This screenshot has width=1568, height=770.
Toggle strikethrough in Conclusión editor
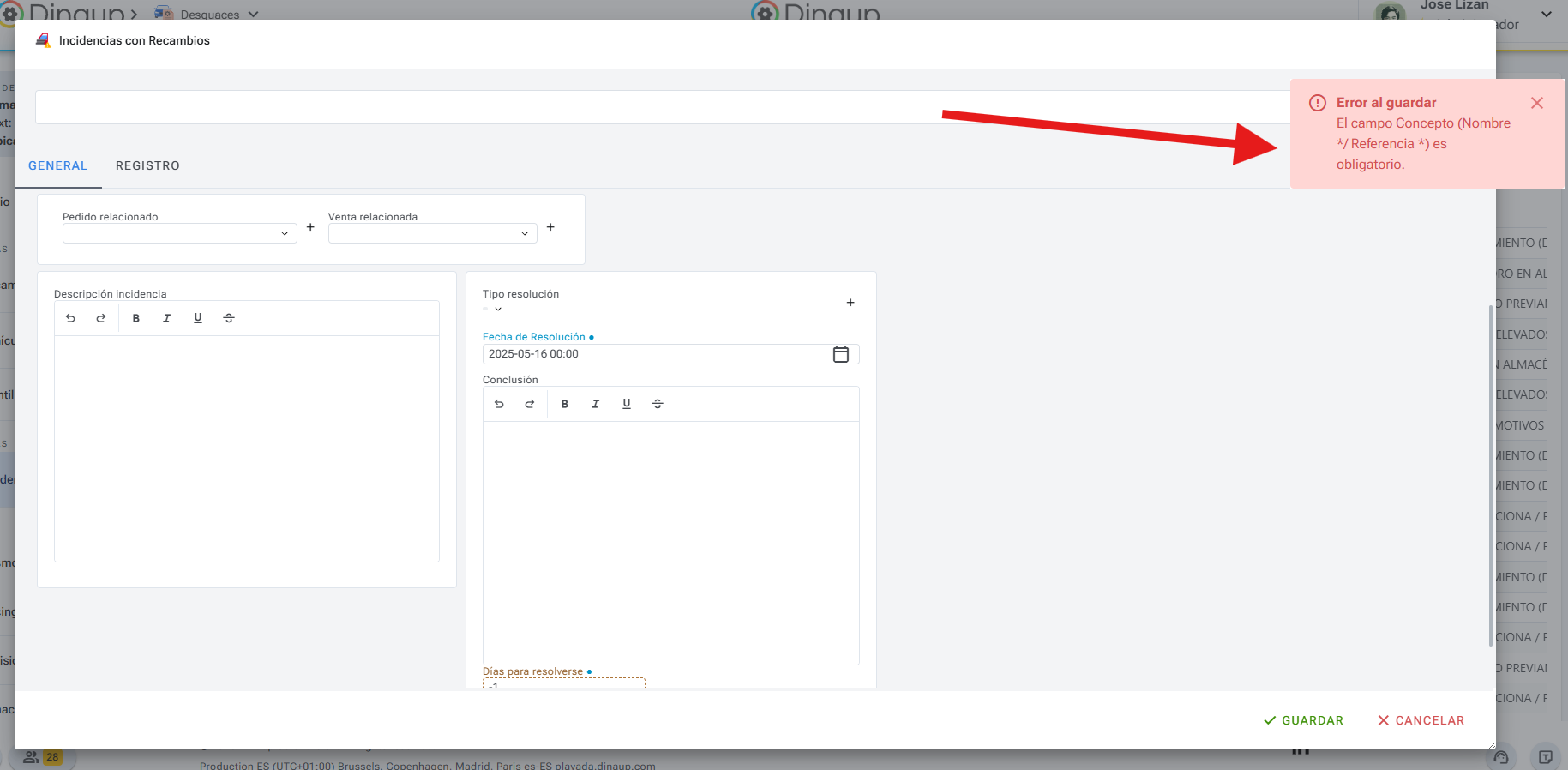(658, 404)
